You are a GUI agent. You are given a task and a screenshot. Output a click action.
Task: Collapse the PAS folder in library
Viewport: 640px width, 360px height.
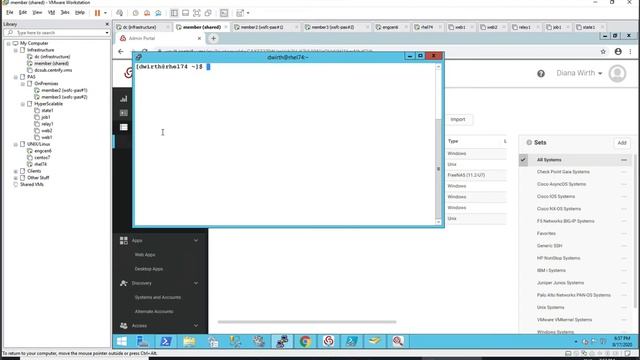pos(16,77)
